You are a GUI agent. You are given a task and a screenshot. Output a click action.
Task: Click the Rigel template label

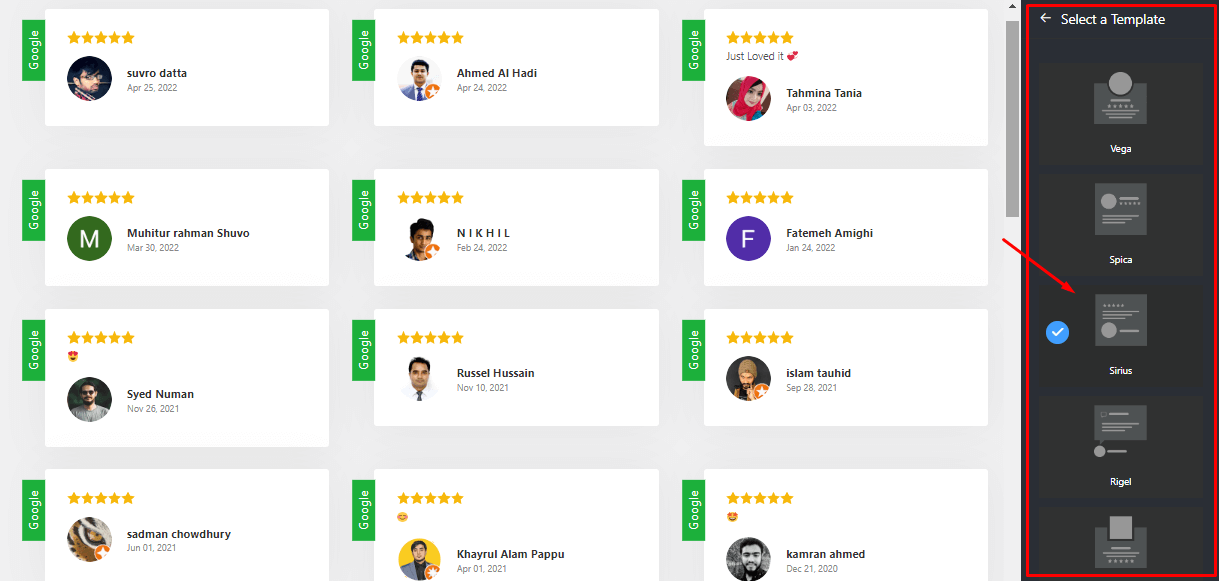coord(1120,482)
